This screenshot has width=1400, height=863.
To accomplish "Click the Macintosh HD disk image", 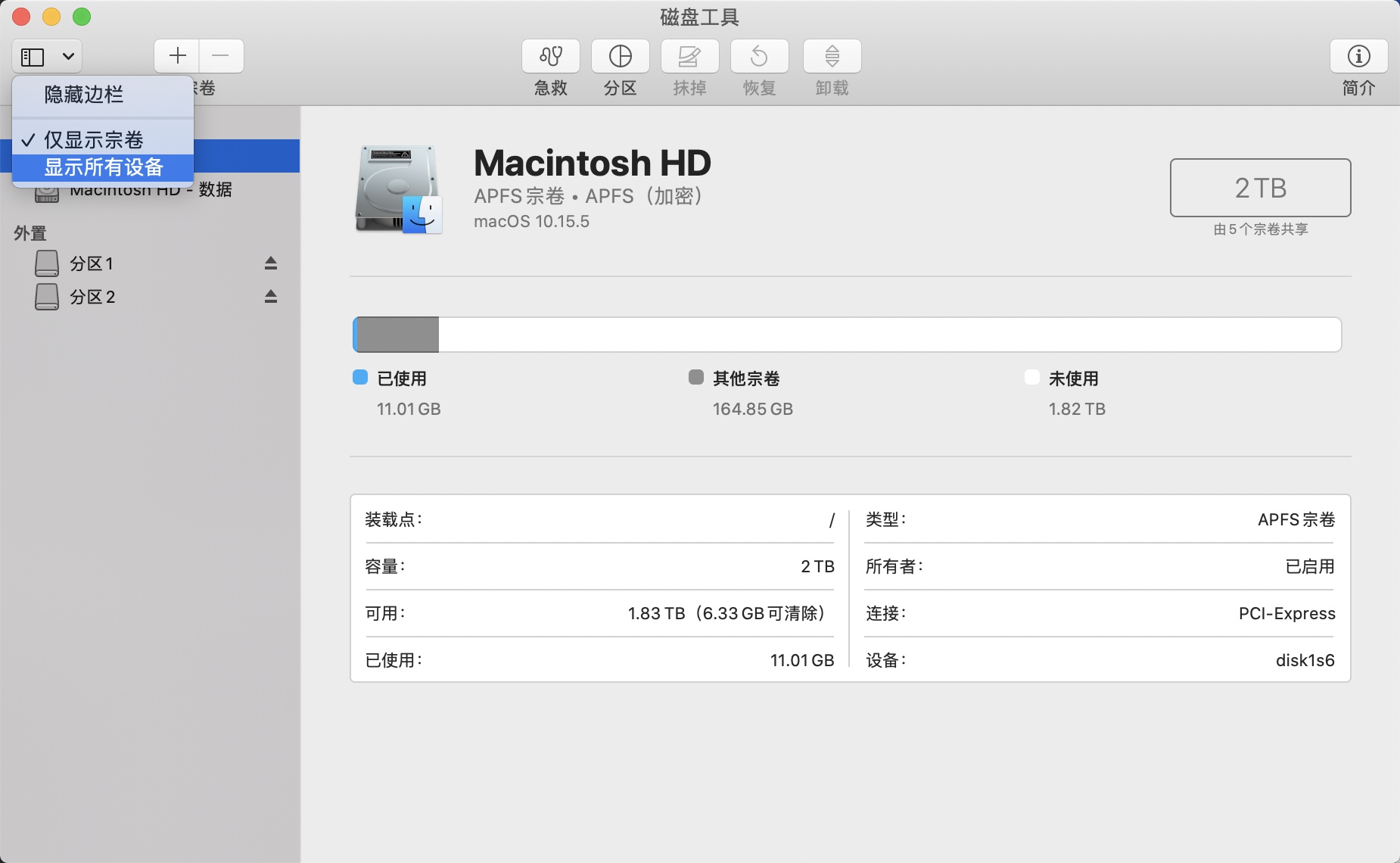I will click(x=399, y=189).
